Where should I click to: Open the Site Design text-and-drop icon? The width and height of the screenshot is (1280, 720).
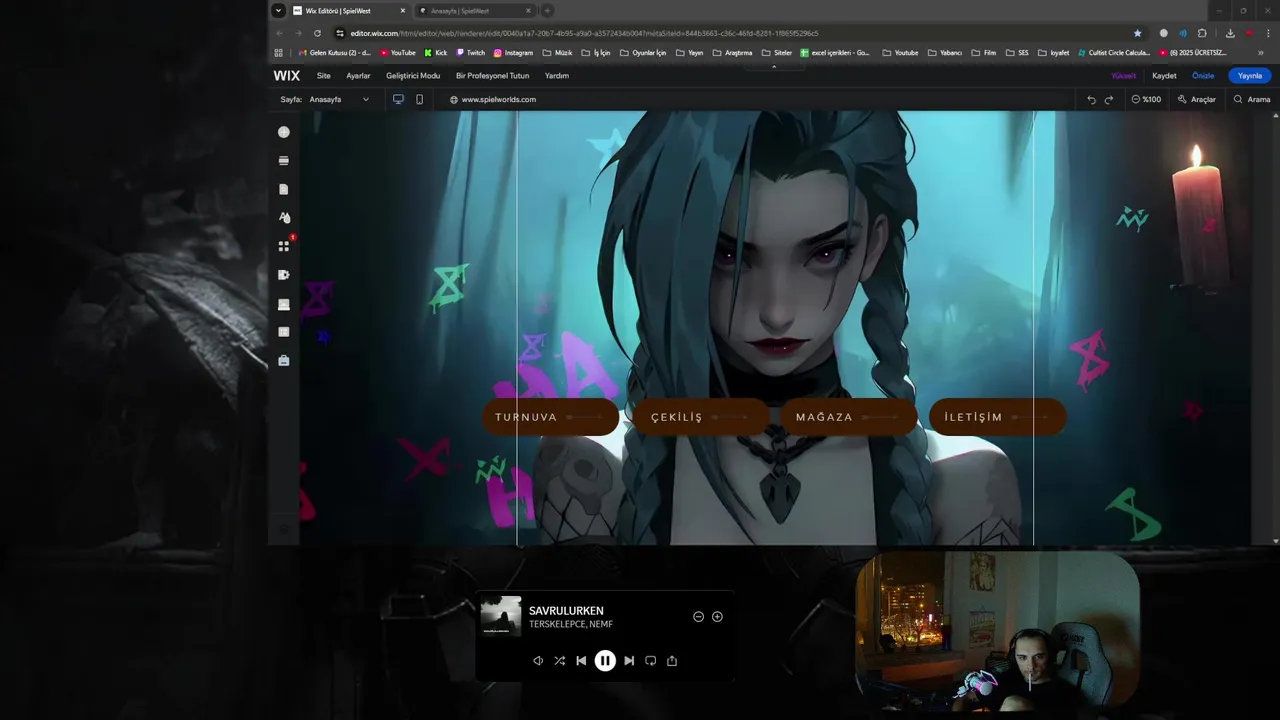pos(284,217)
